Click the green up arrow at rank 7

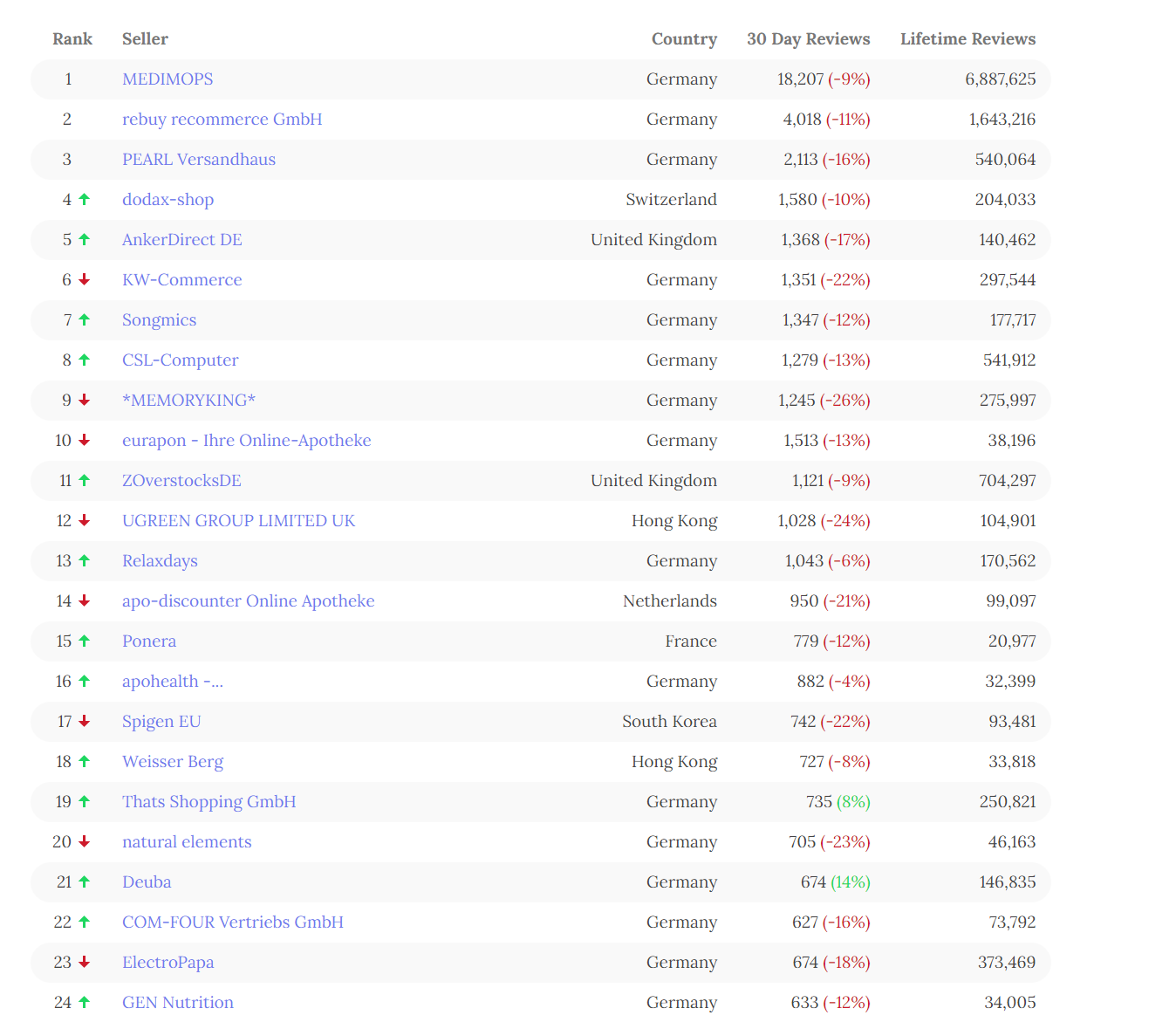pos(85,319)
